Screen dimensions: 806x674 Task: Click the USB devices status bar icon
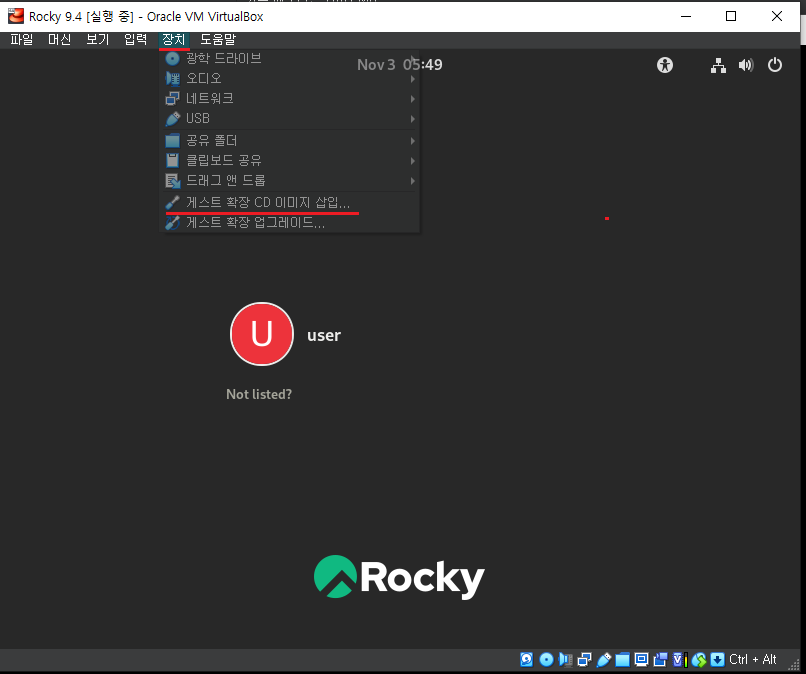coord(603,660)
